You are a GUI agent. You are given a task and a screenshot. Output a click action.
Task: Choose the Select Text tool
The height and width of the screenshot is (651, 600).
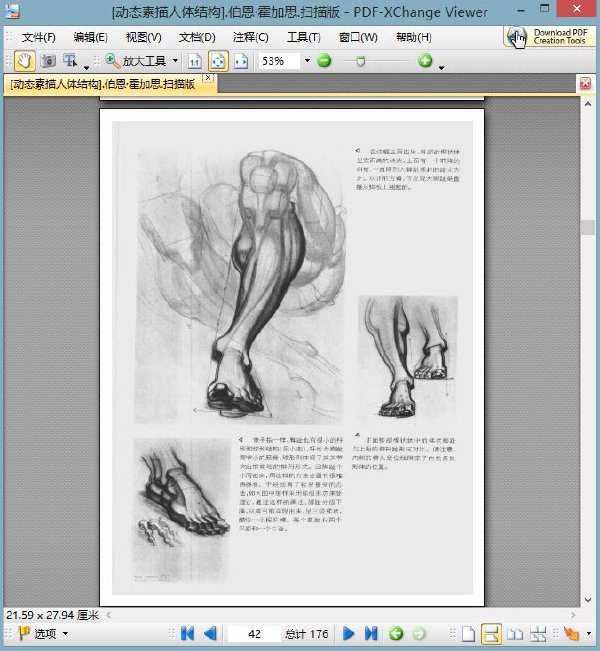(70, 61)
